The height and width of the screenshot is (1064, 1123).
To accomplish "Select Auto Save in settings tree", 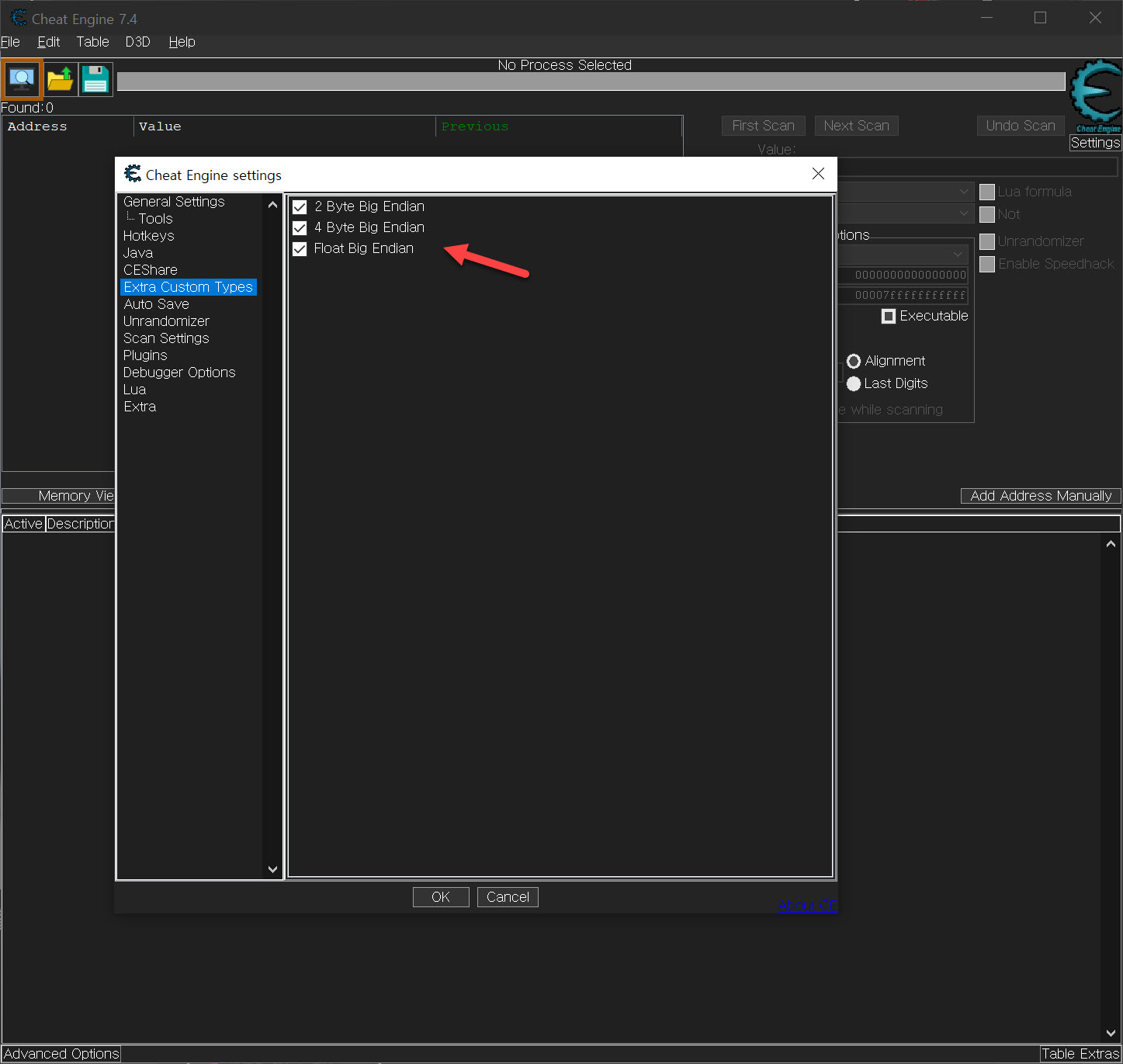I will [x=156, y=304].
